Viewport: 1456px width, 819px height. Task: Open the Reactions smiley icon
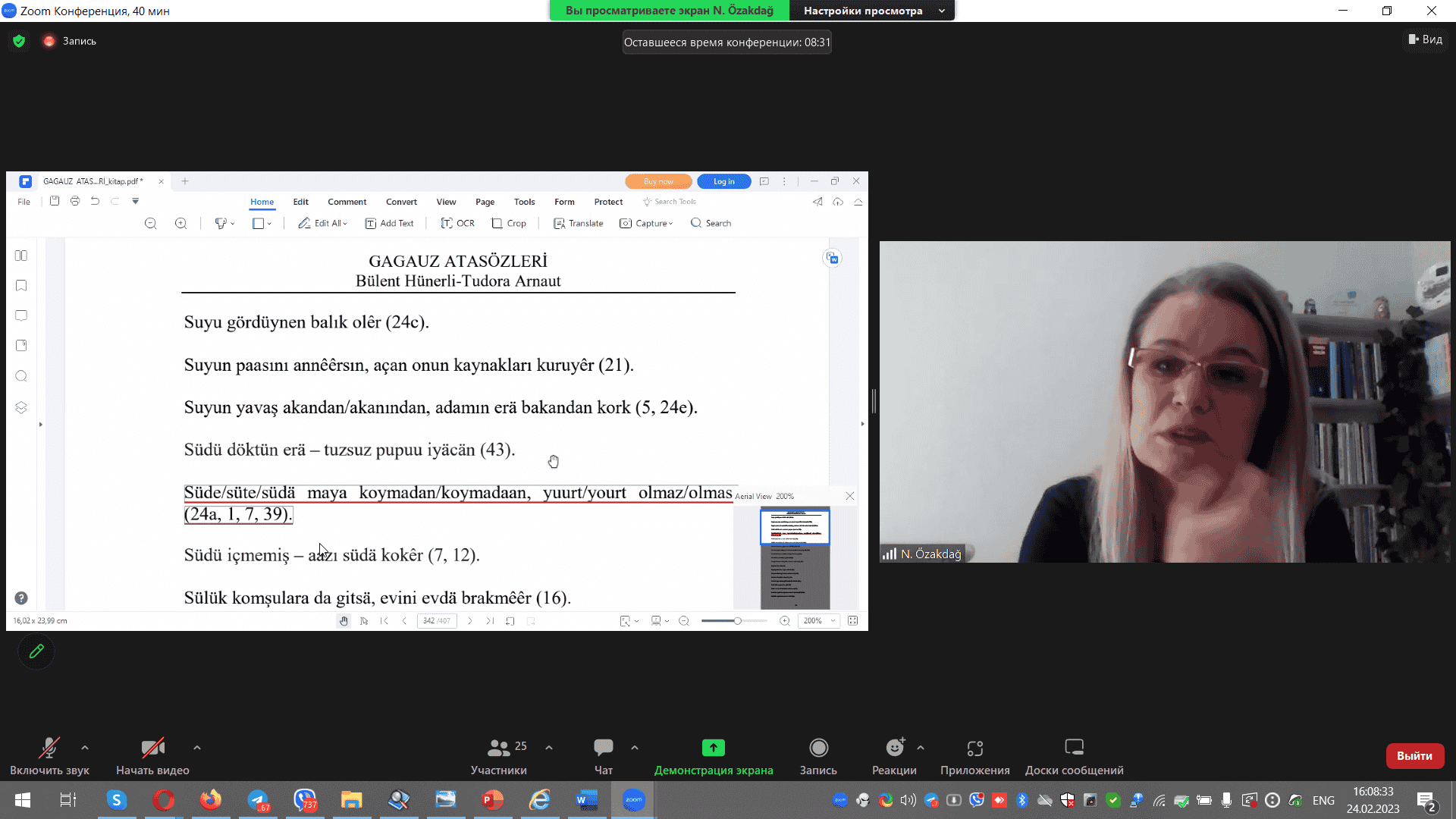point(895,748)
